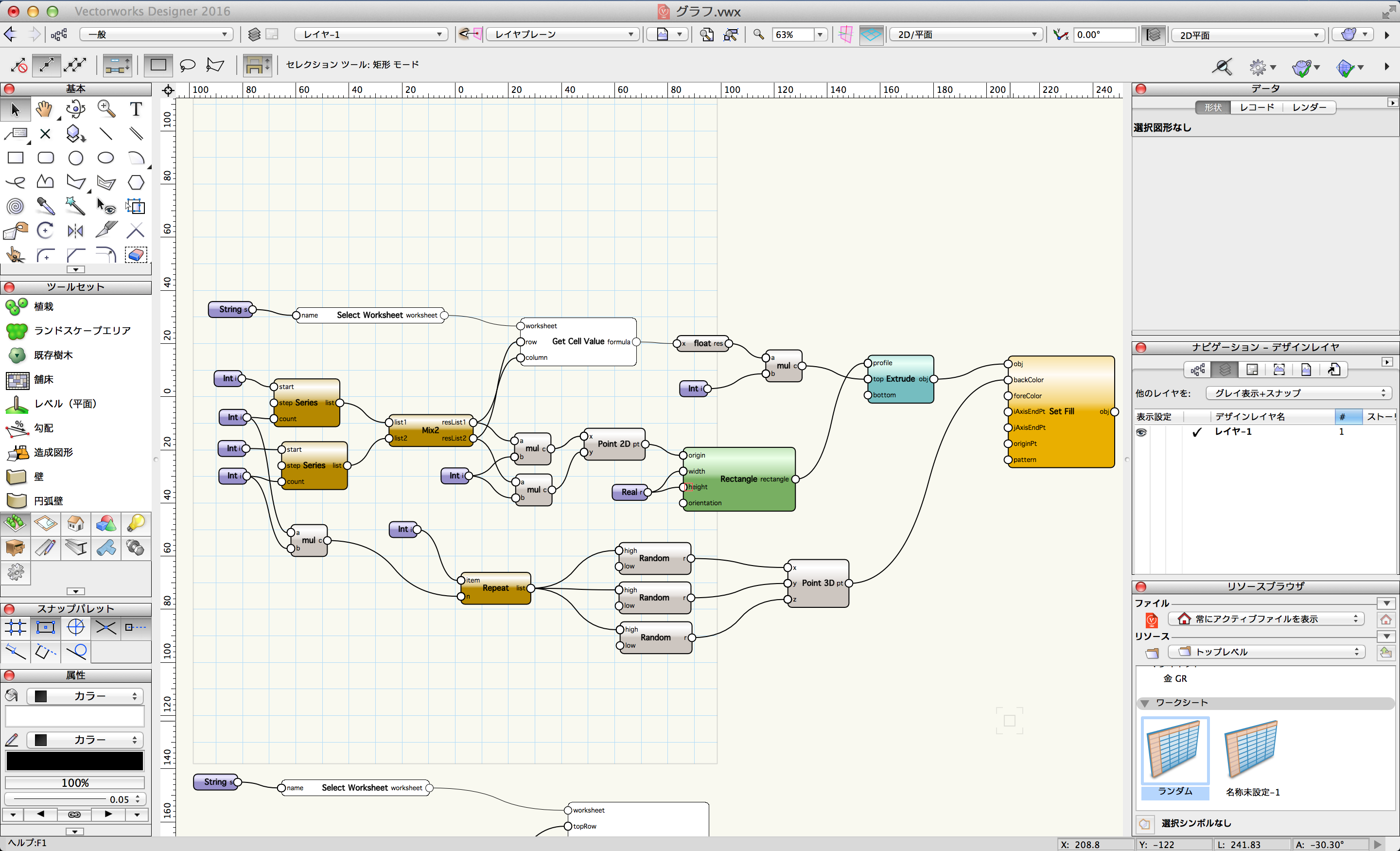
Task: Open the レイヤ-1 layer dropdown
Action: [x=371, y=35]
